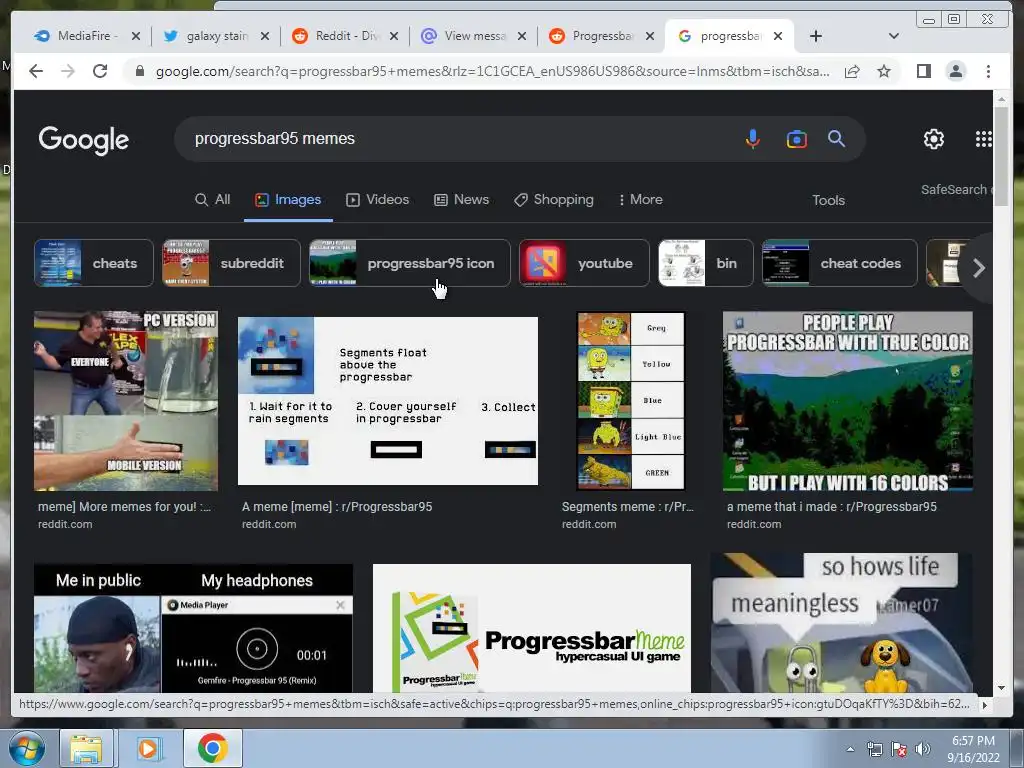The height and width of the screenshot is (768, 1024).
Task: Open 'A meme [meme] : r/Progressbar95' link
Action: [337, 507]
